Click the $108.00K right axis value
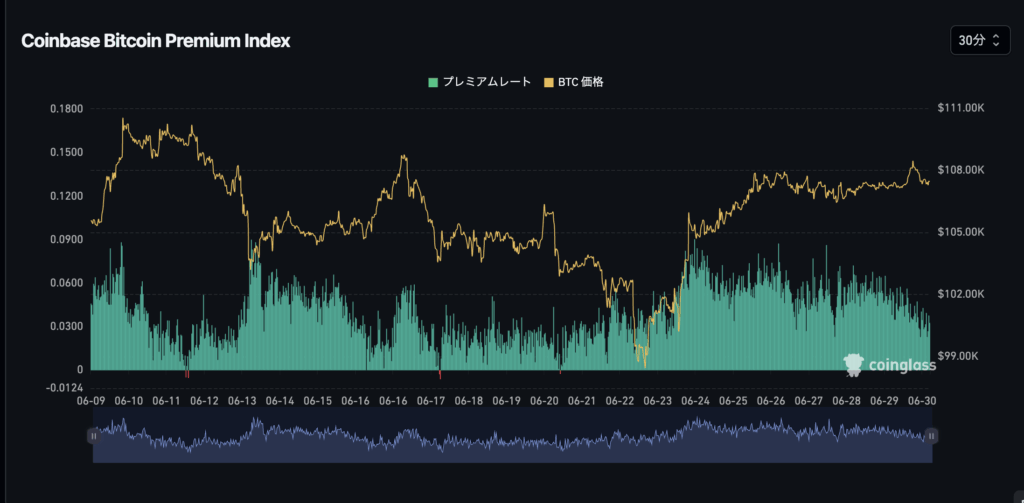Screen dimensions: 1024x503 (x=961, y=170)
